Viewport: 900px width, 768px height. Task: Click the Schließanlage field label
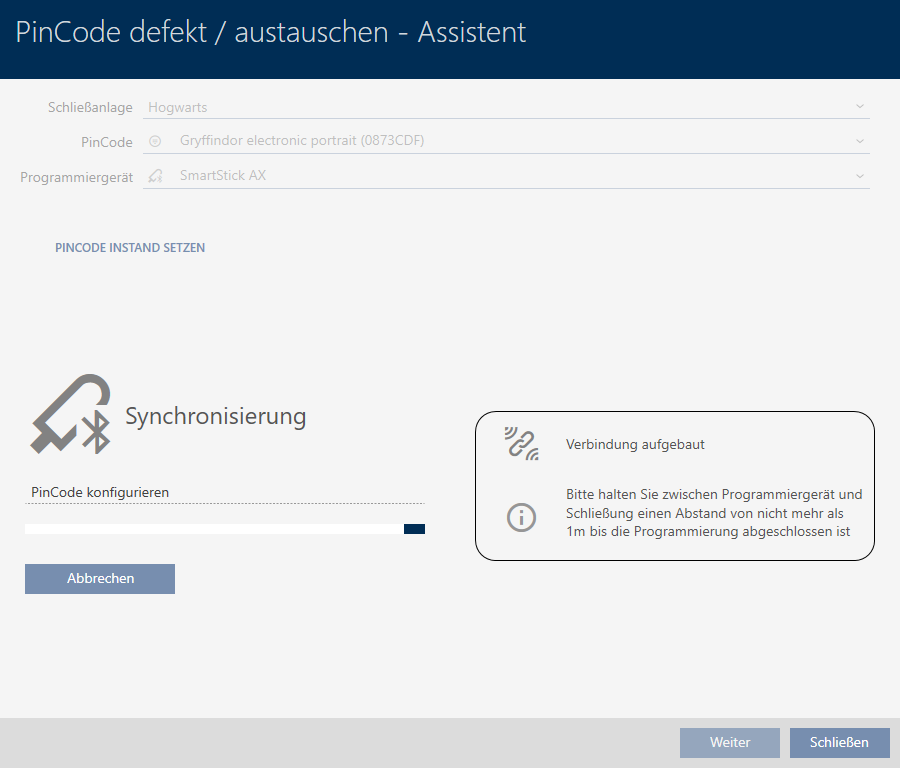pos(90,107)
